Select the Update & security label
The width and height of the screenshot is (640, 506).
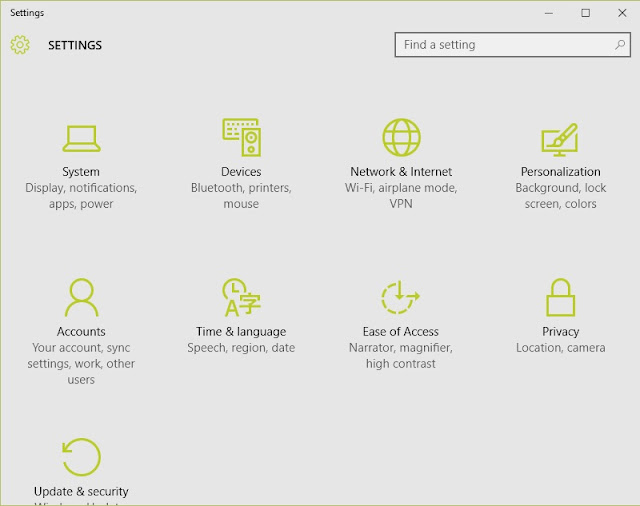point(81,492)
